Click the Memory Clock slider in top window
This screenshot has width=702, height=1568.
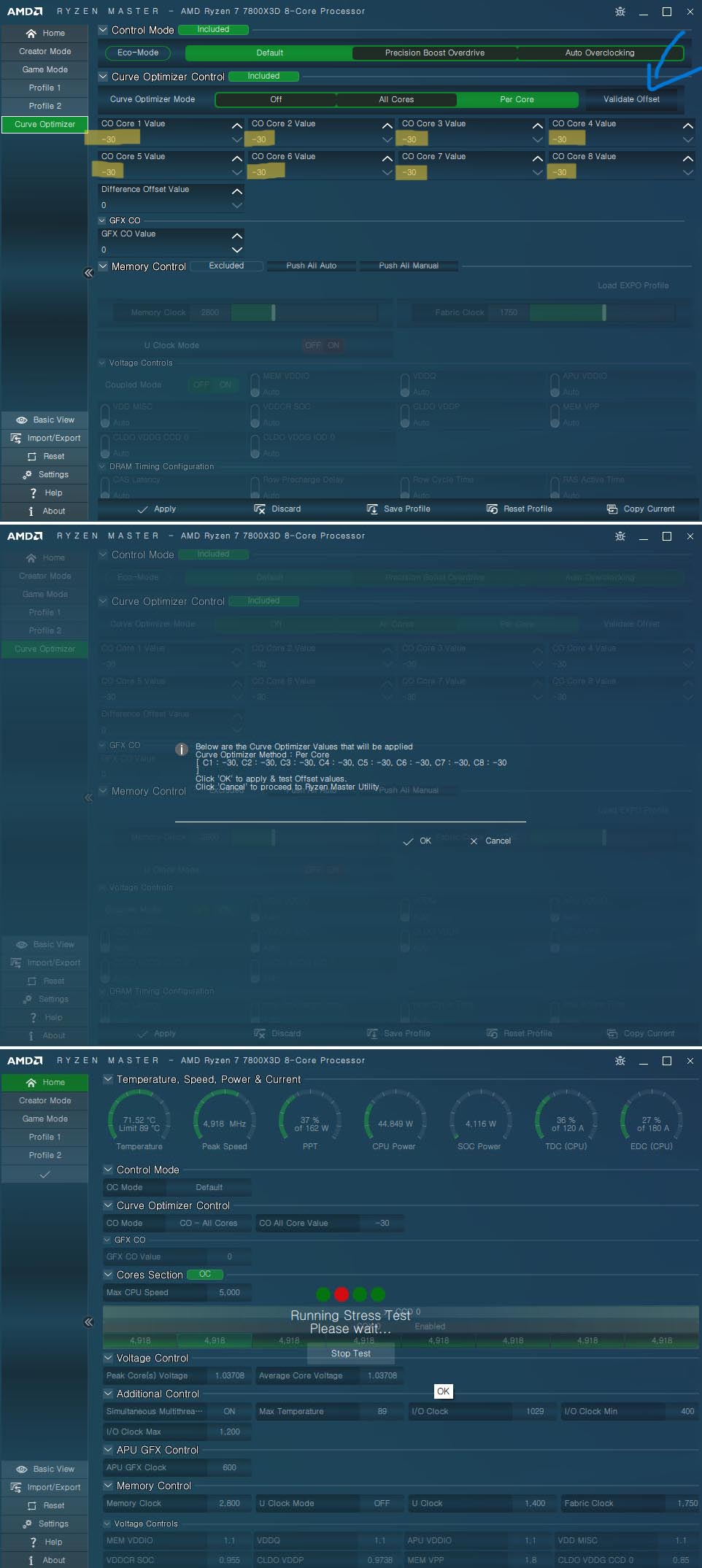coord(304,312)
